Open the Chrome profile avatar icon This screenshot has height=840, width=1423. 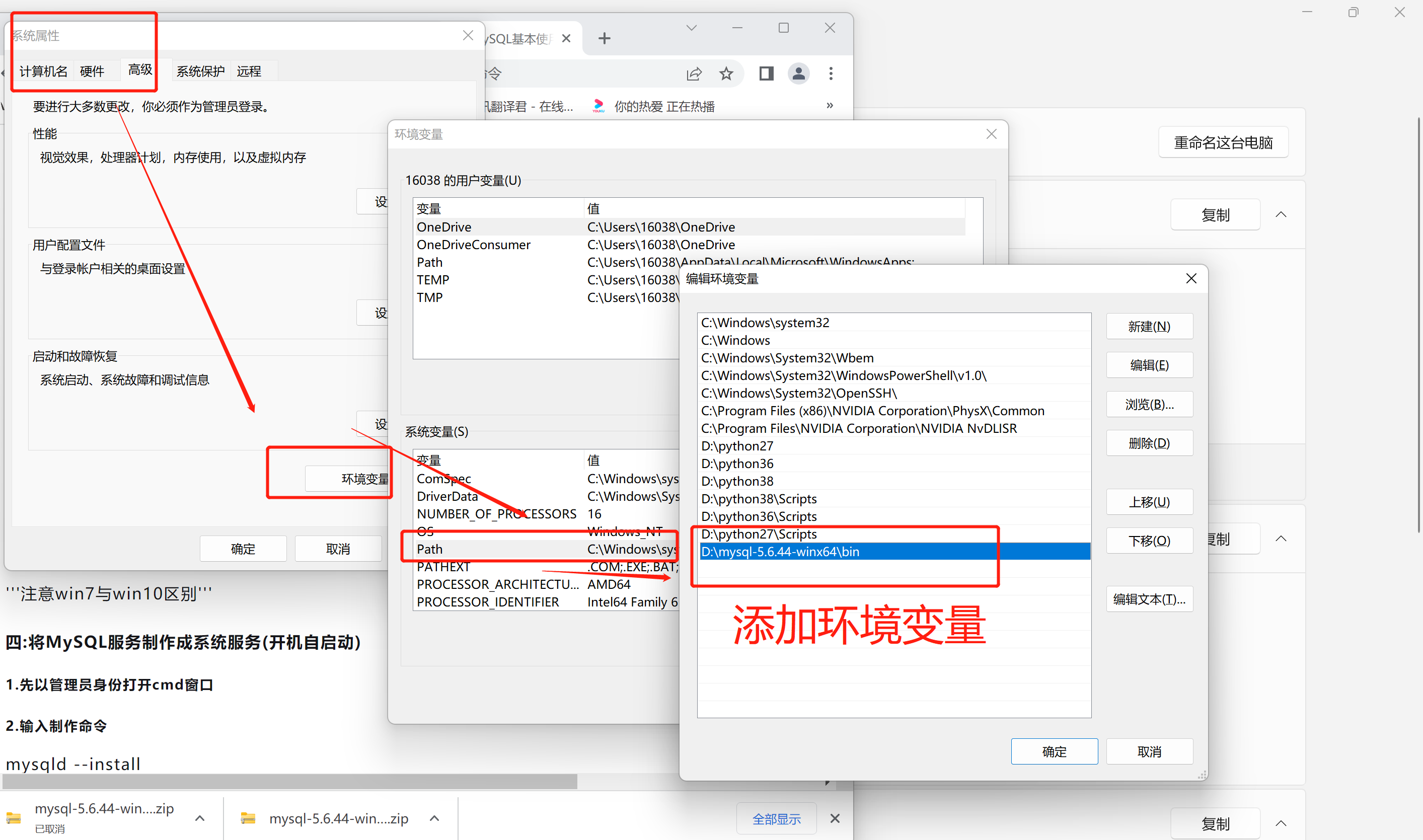[x=798, y=73]
